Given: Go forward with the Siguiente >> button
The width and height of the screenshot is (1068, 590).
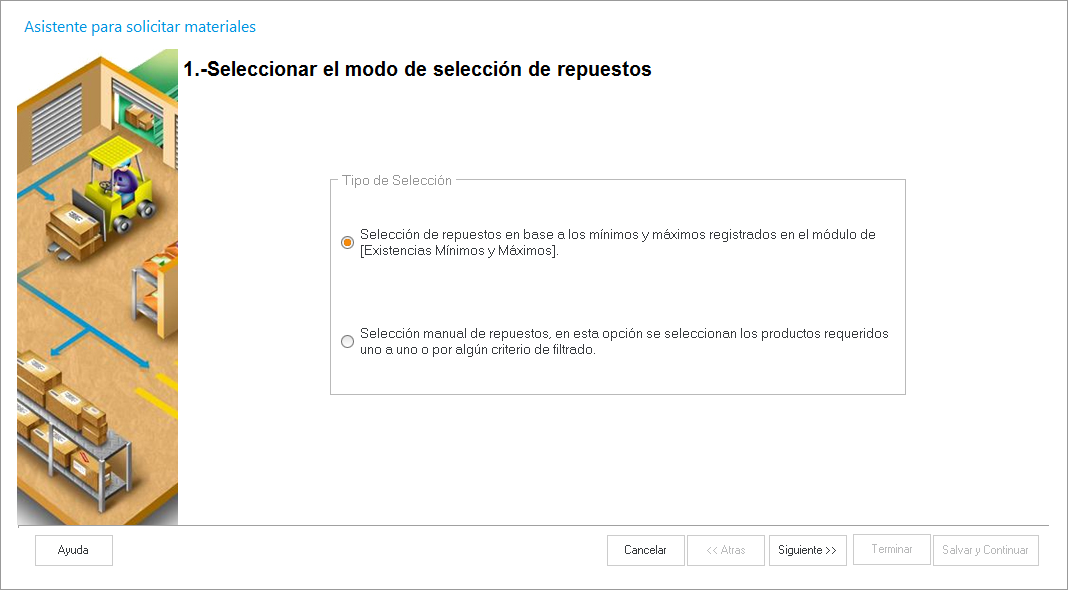Looking at the screenshot, I should 807,550.
